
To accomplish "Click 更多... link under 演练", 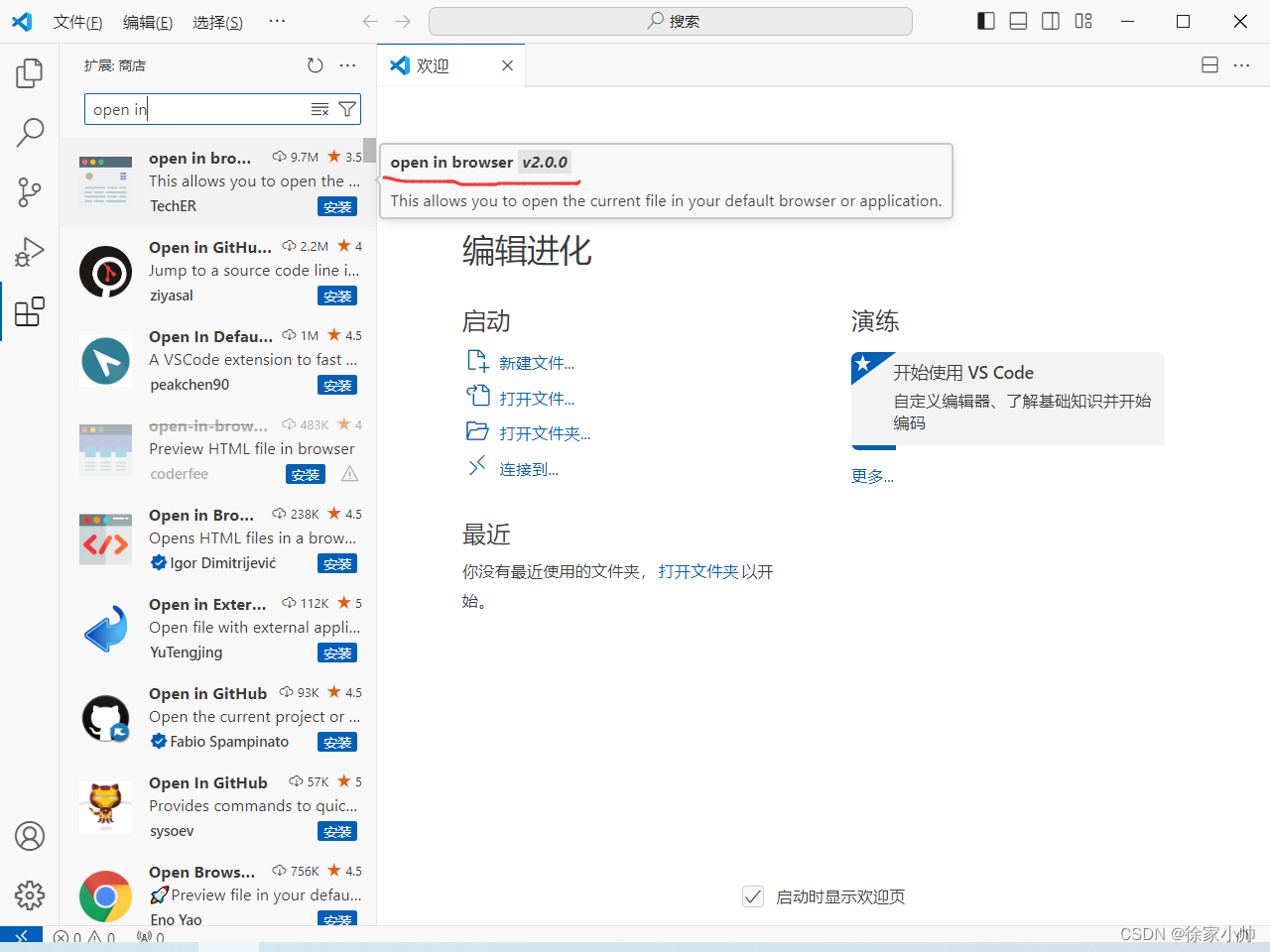I will point(872,476).
